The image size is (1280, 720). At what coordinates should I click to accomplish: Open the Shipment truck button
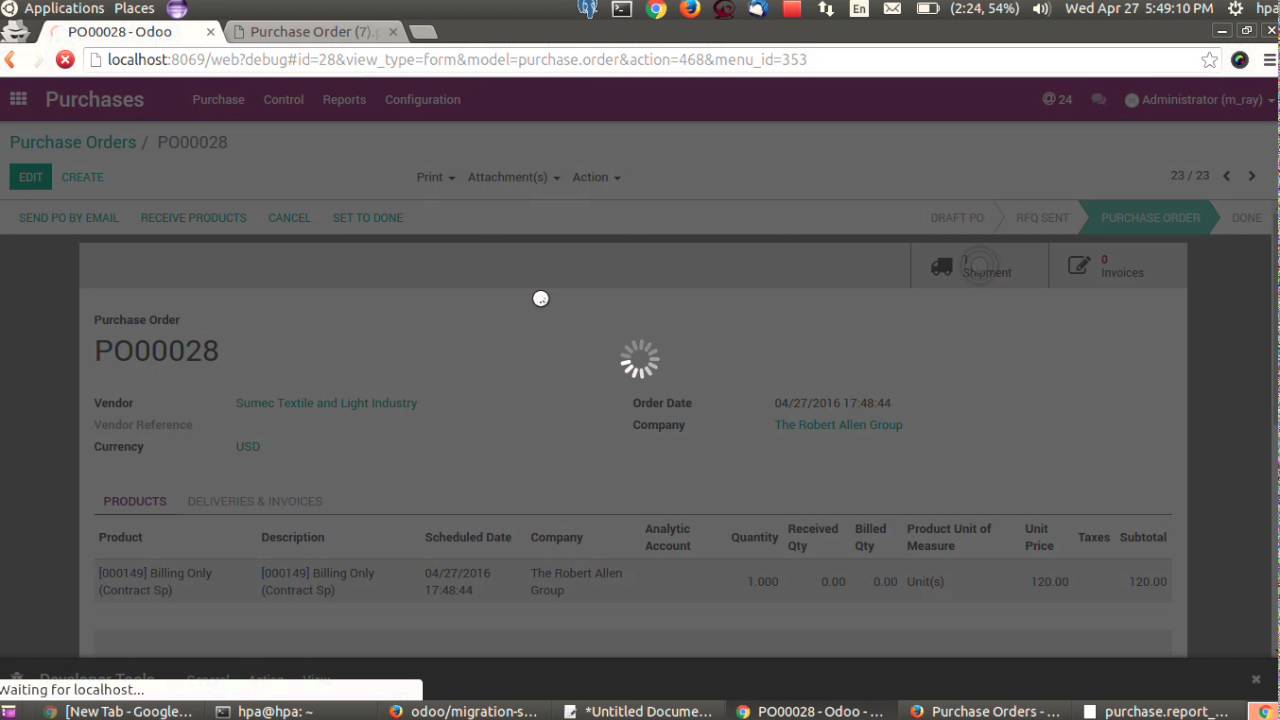coord(979,266)
